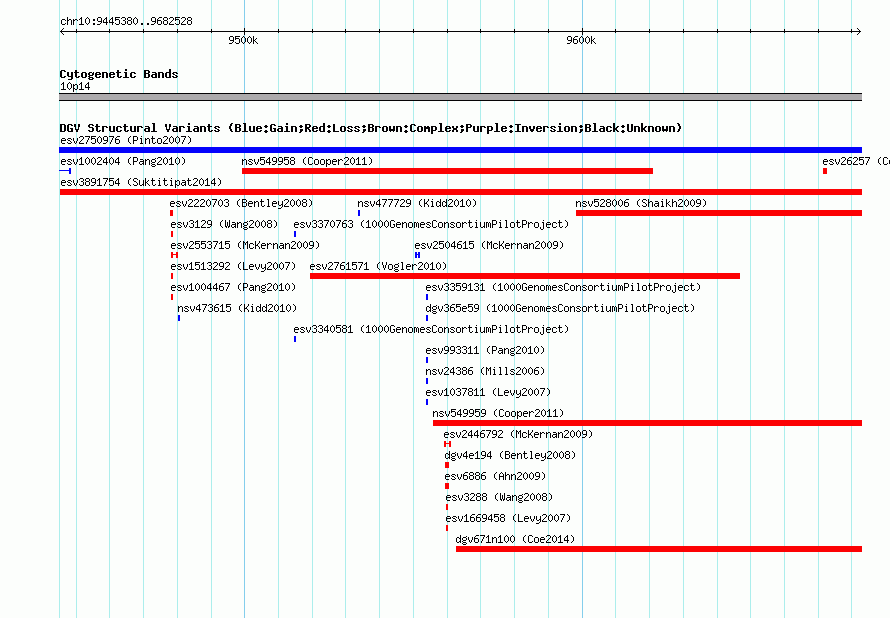Click nsv473615 (Kidd2010) label
890x618 pixels.
coord(237,308)
